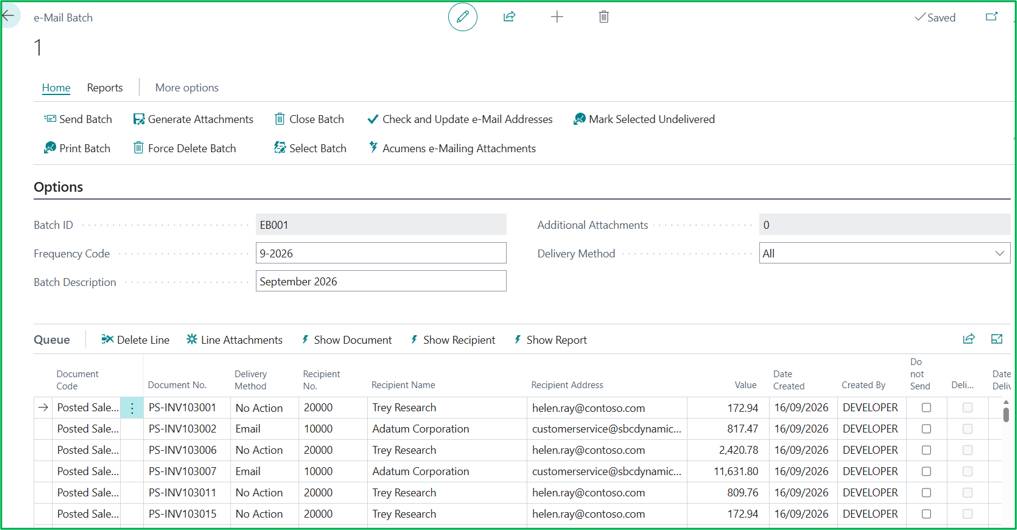Image resolution: width=1017 pixels, height=530 pixels.
Task: Switch to the Reports tab
Action: pyautogui.click(x=105, y=88)
